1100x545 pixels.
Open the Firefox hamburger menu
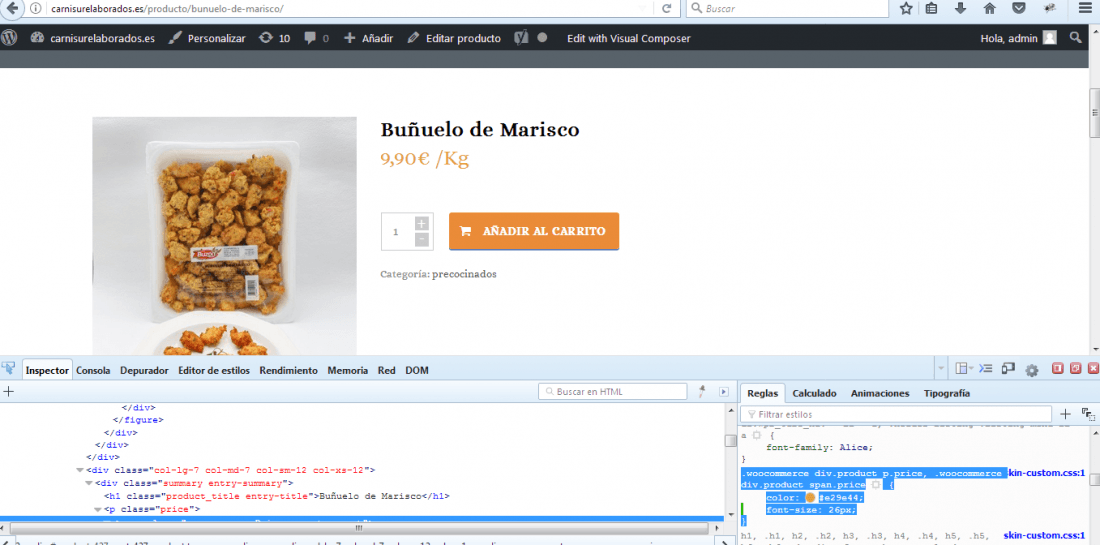(1084, 8)
